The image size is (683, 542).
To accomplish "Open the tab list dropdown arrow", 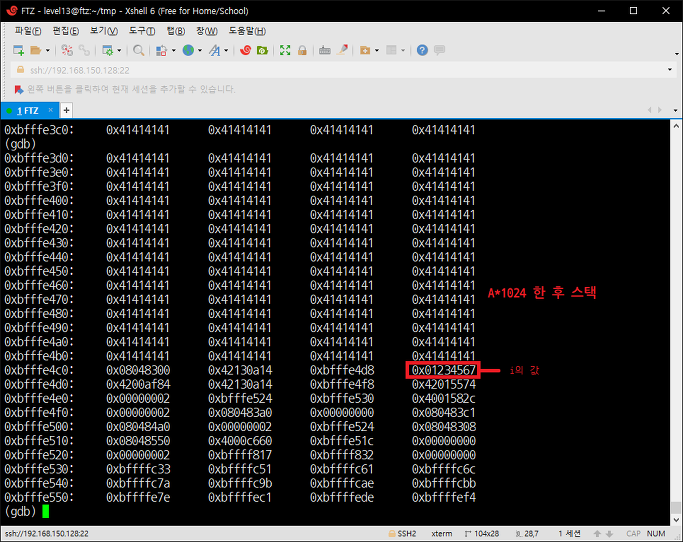I will pyautogui.click(x=676, y=111).
